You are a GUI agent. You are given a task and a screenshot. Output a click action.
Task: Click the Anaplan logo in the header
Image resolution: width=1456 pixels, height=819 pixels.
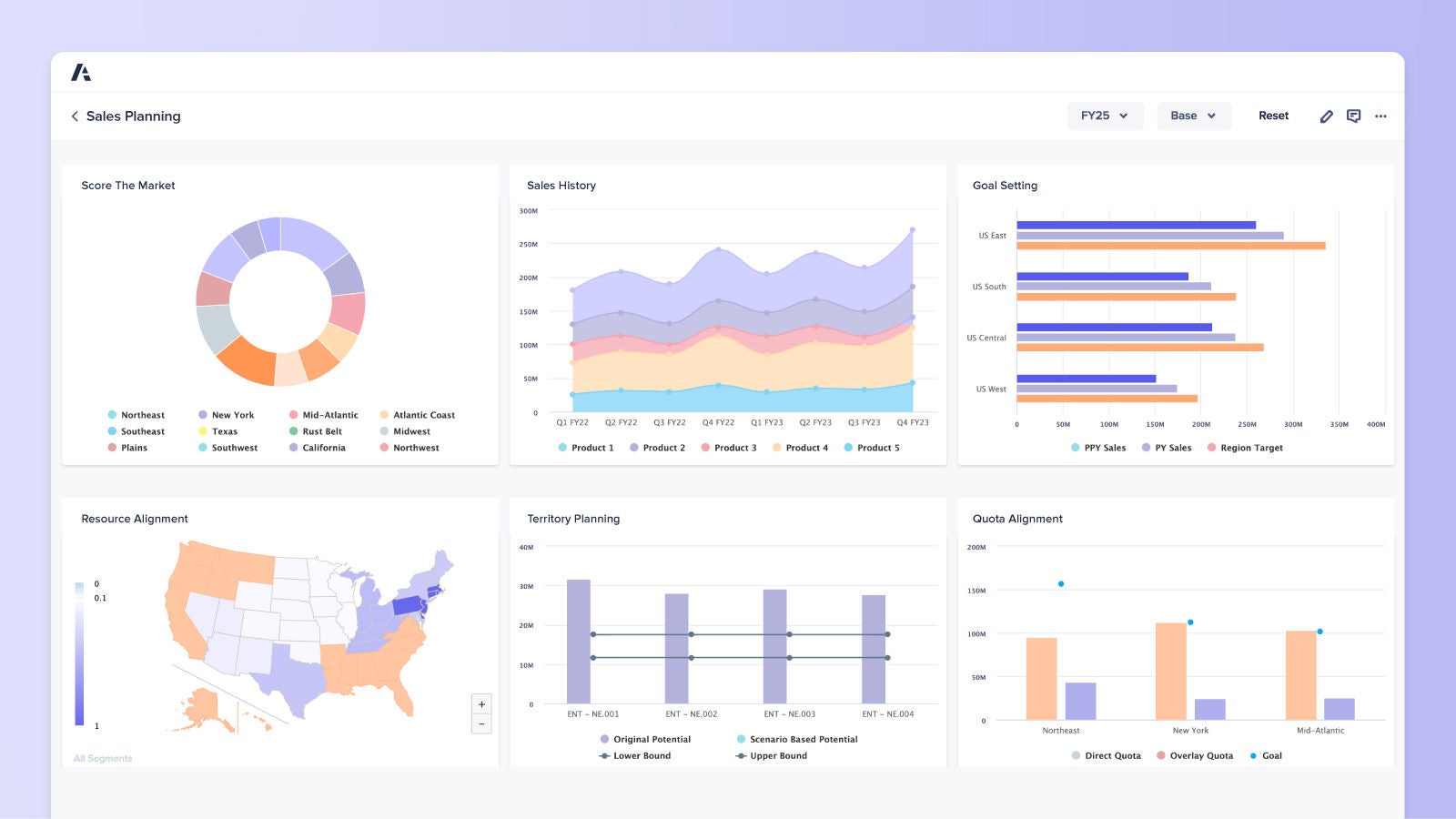82,71
